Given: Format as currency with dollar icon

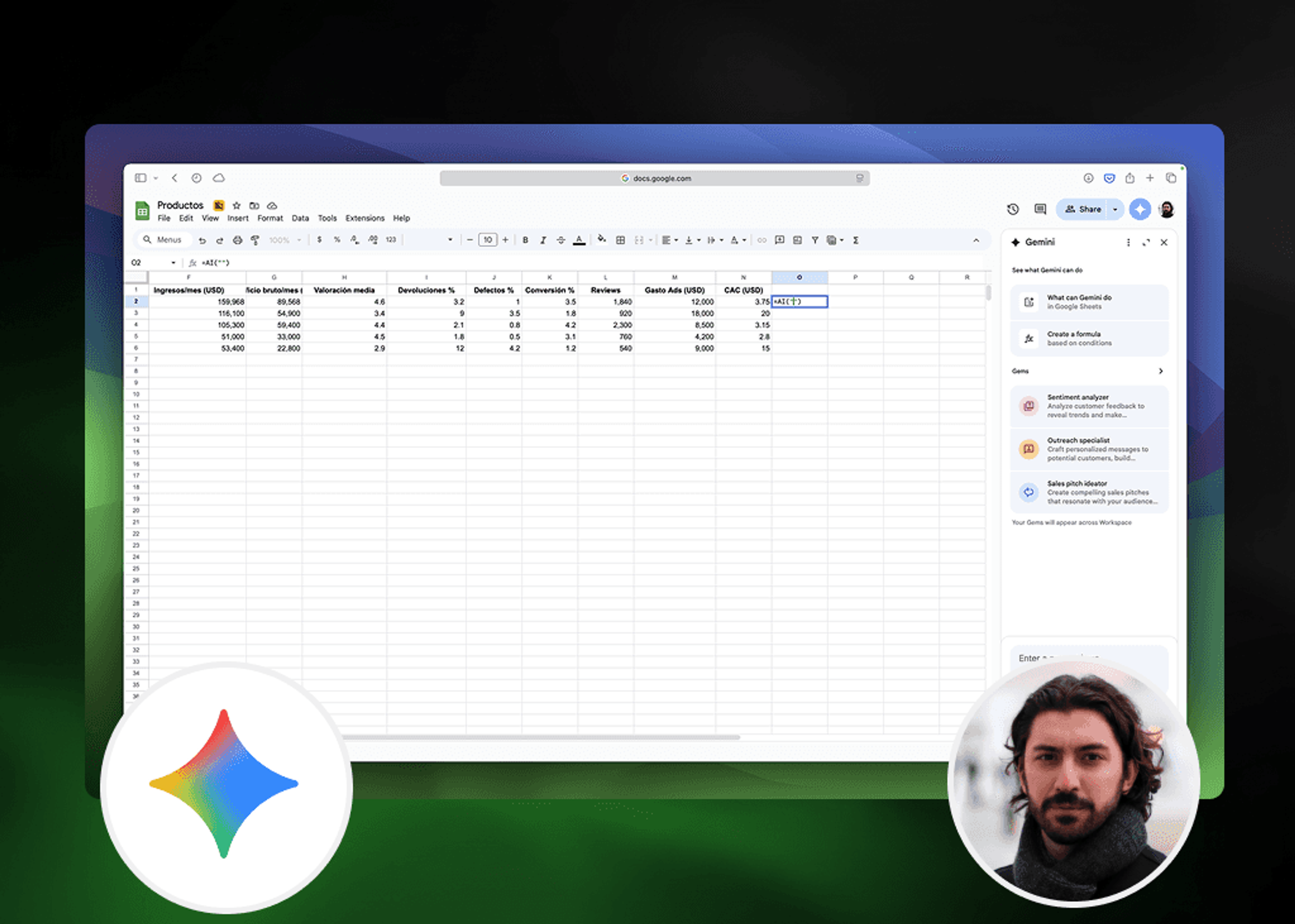Looking at the screenshot, I should 319,240.
